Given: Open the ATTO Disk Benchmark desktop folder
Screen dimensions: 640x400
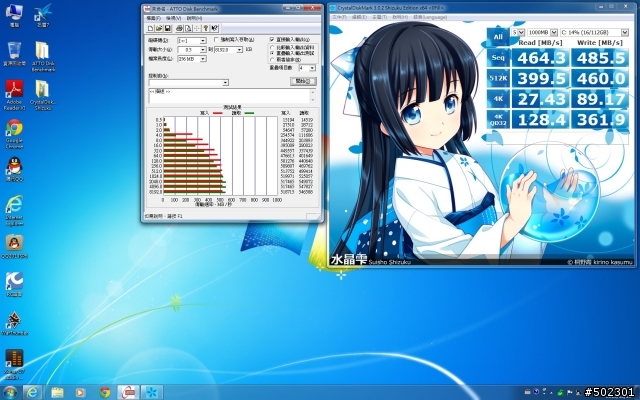Looking at the screenshot, I should 43,56.
